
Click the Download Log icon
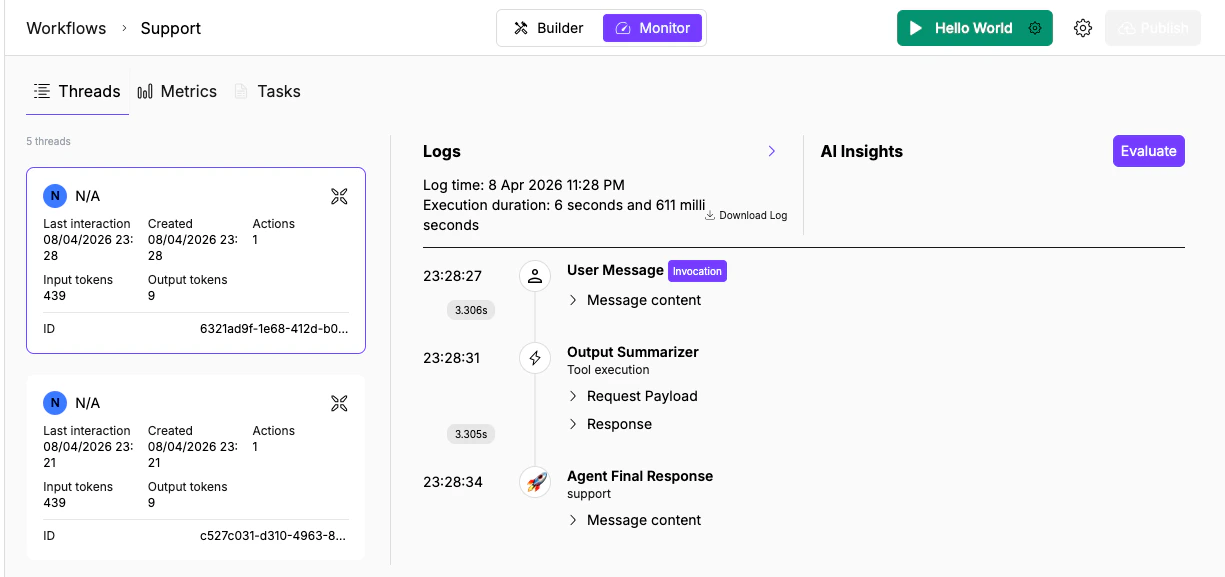click(x=710, y=213)
